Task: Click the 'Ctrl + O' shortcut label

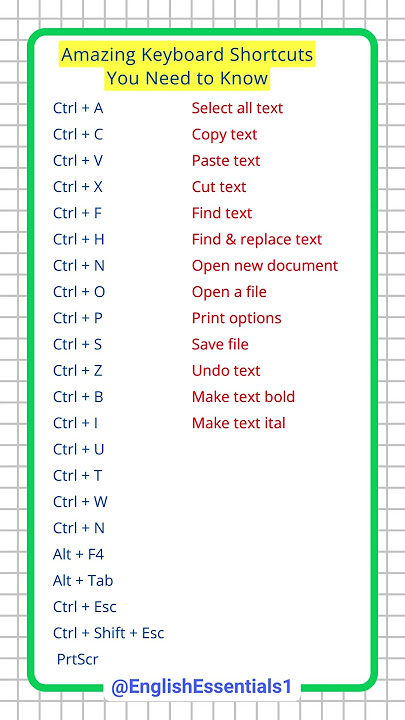Action: (x=79, y=292)
